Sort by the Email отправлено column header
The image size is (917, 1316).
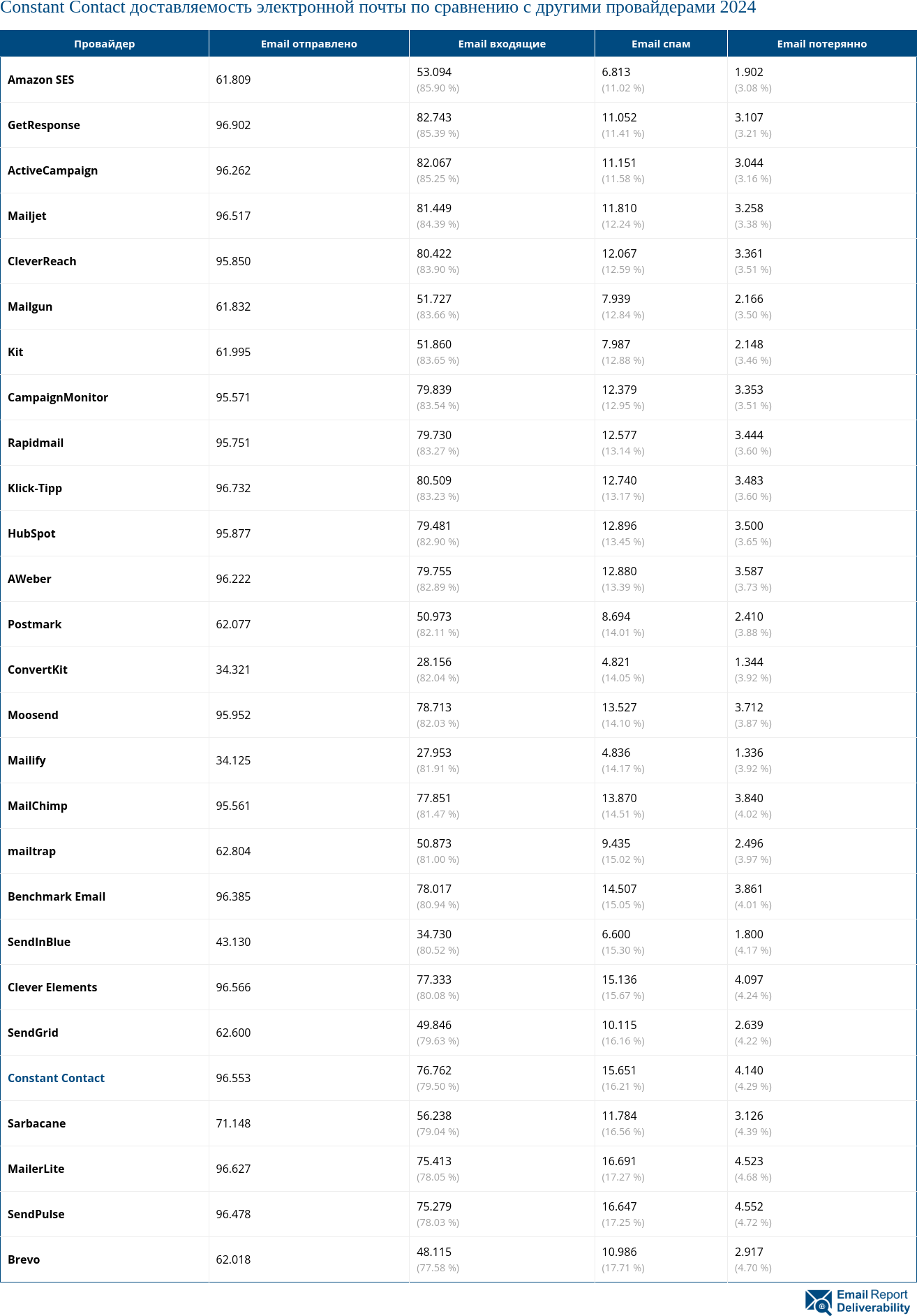click(308, 44)
